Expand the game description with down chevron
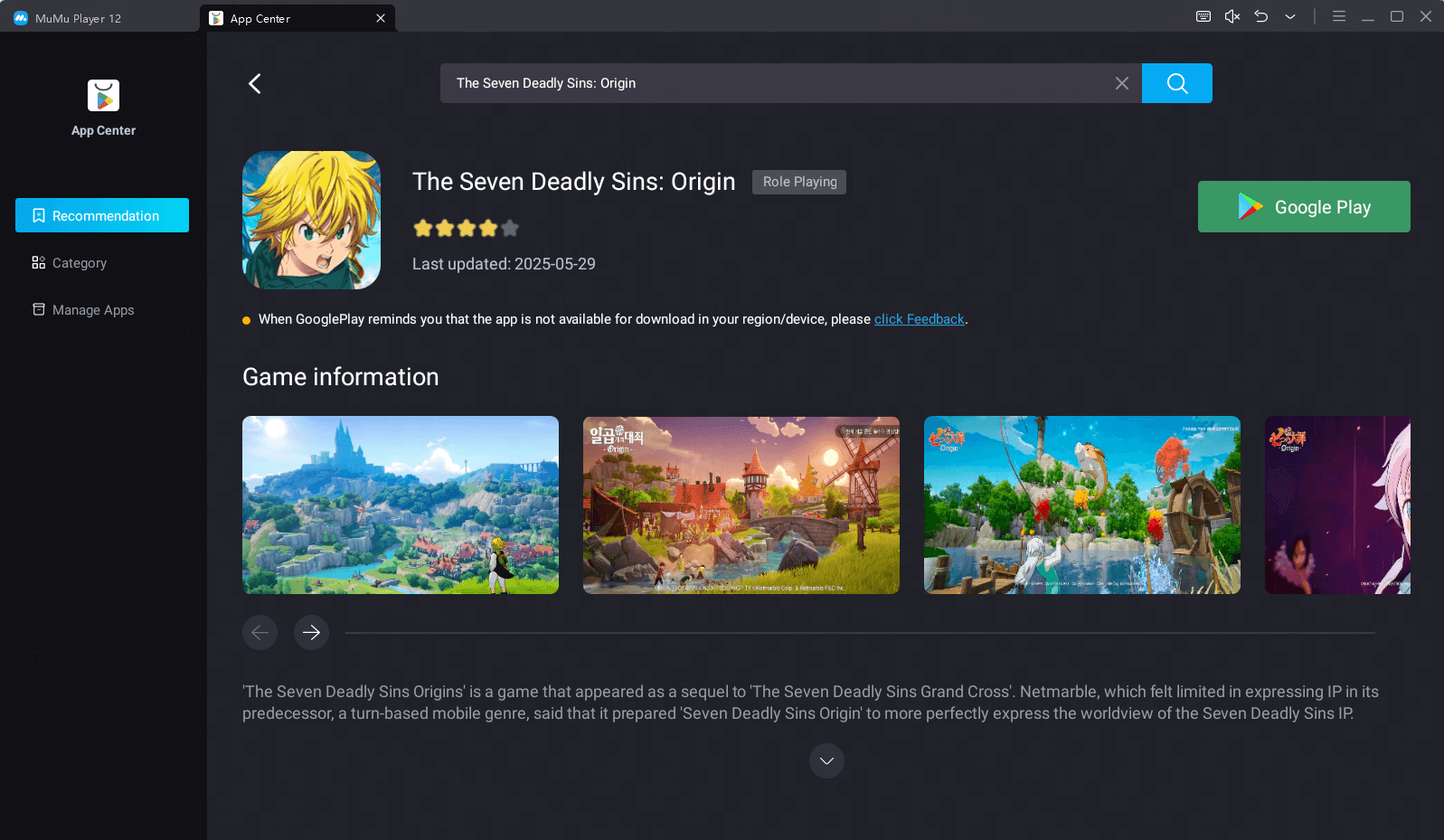The image size is (1444, 840). (826, 761)
